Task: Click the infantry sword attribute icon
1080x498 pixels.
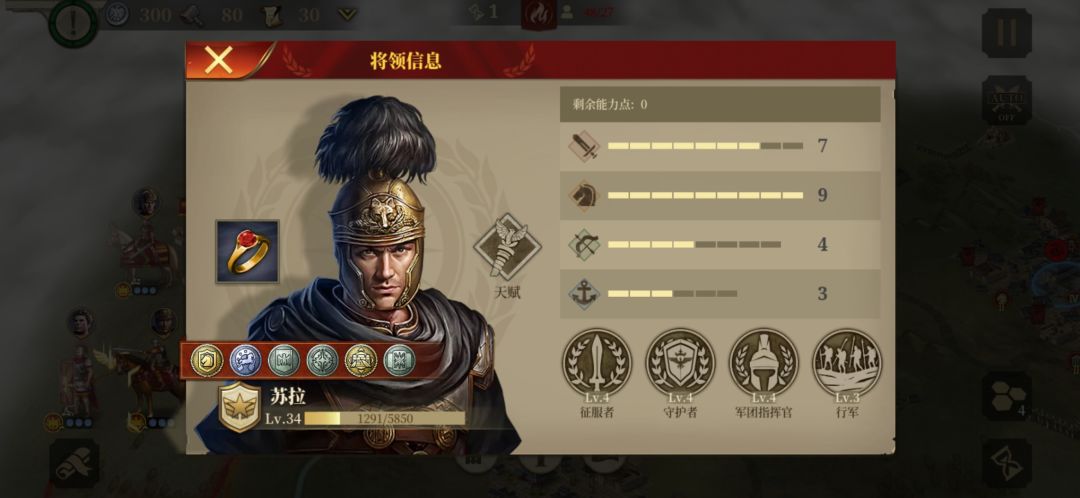Action: click(584, 146)
